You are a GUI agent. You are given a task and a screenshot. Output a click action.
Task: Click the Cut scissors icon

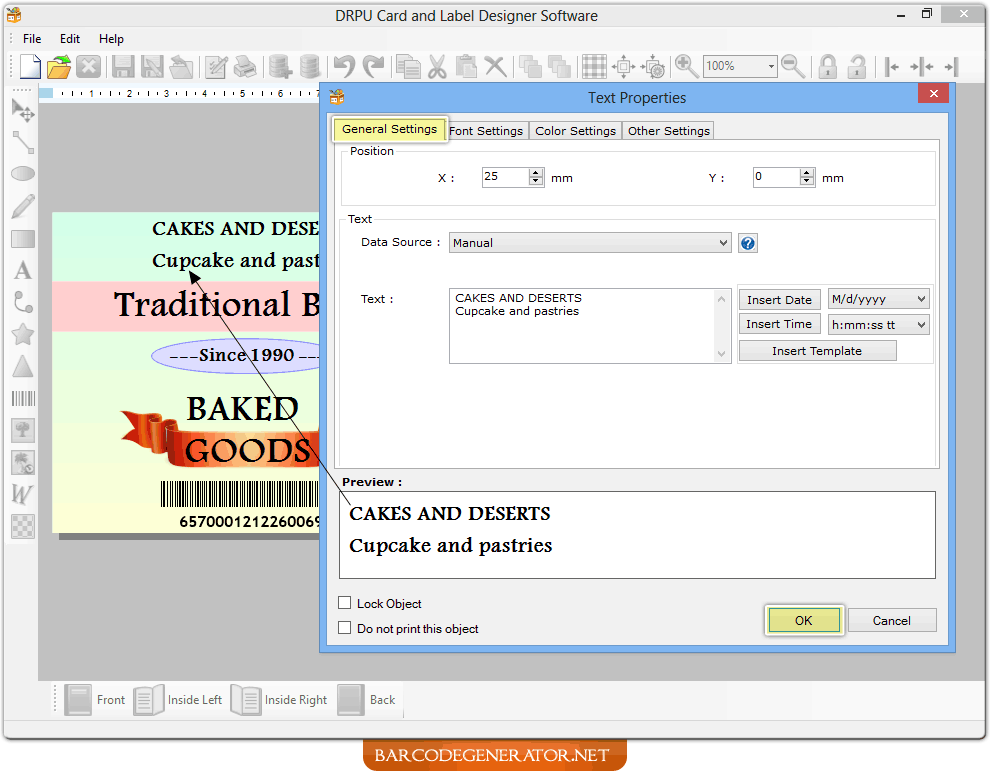(x=437, y=66)
